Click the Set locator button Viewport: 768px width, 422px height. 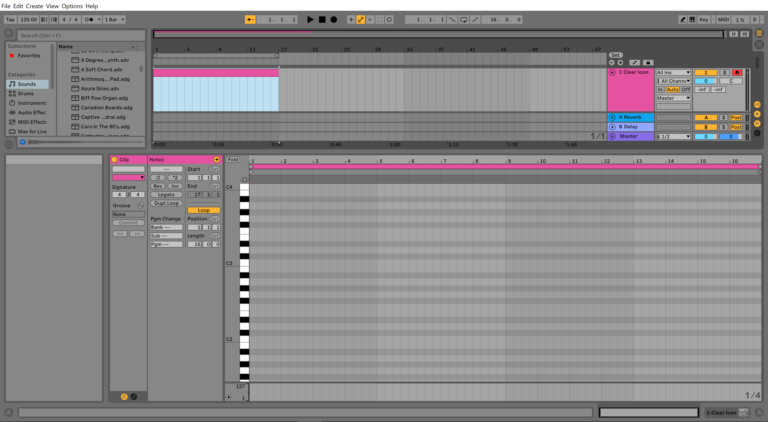pyautogui.click(x=616, y=55)
